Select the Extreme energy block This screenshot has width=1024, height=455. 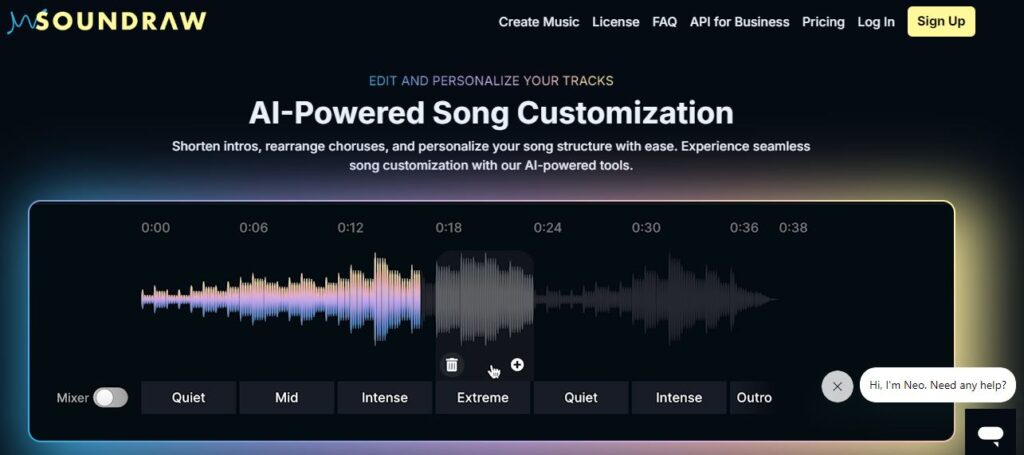click(483, 398)
